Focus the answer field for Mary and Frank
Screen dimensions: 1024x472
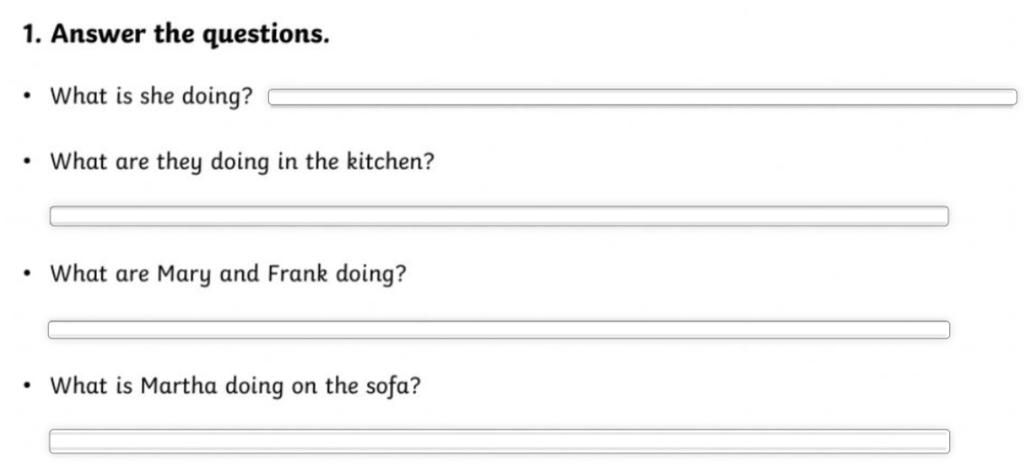(499, 330)
